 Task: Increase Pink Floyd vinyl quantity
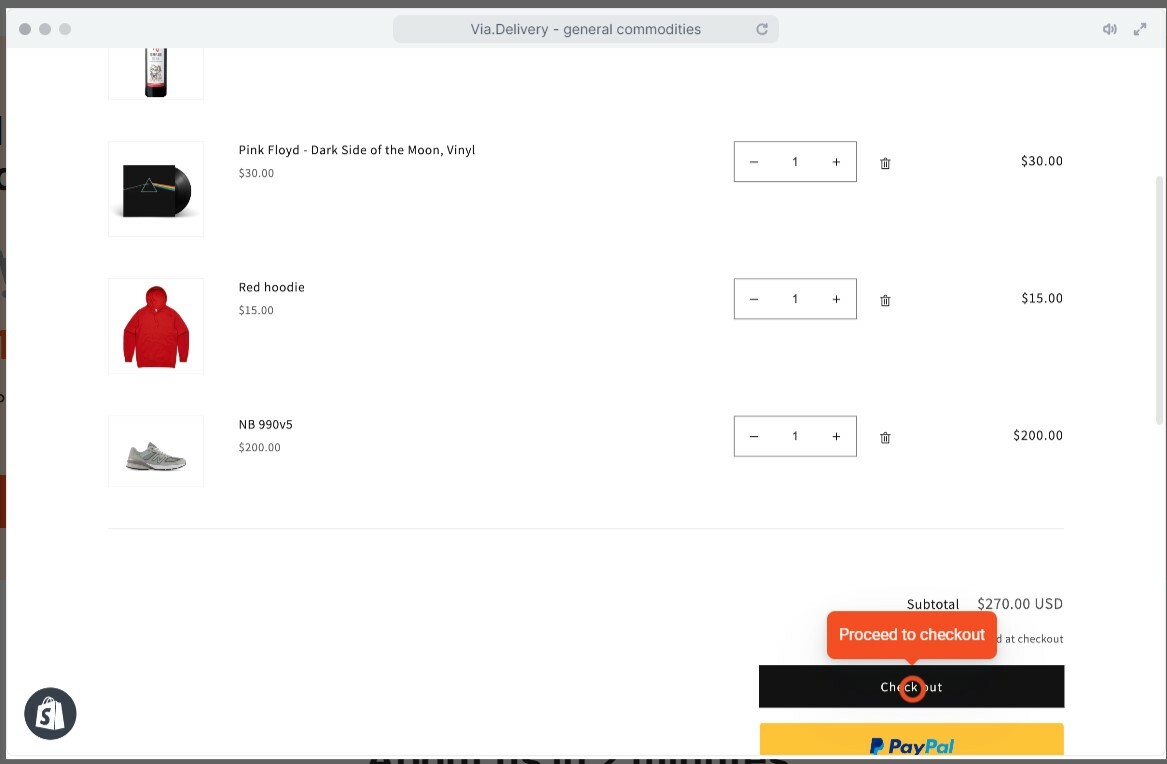coord(836,162)
